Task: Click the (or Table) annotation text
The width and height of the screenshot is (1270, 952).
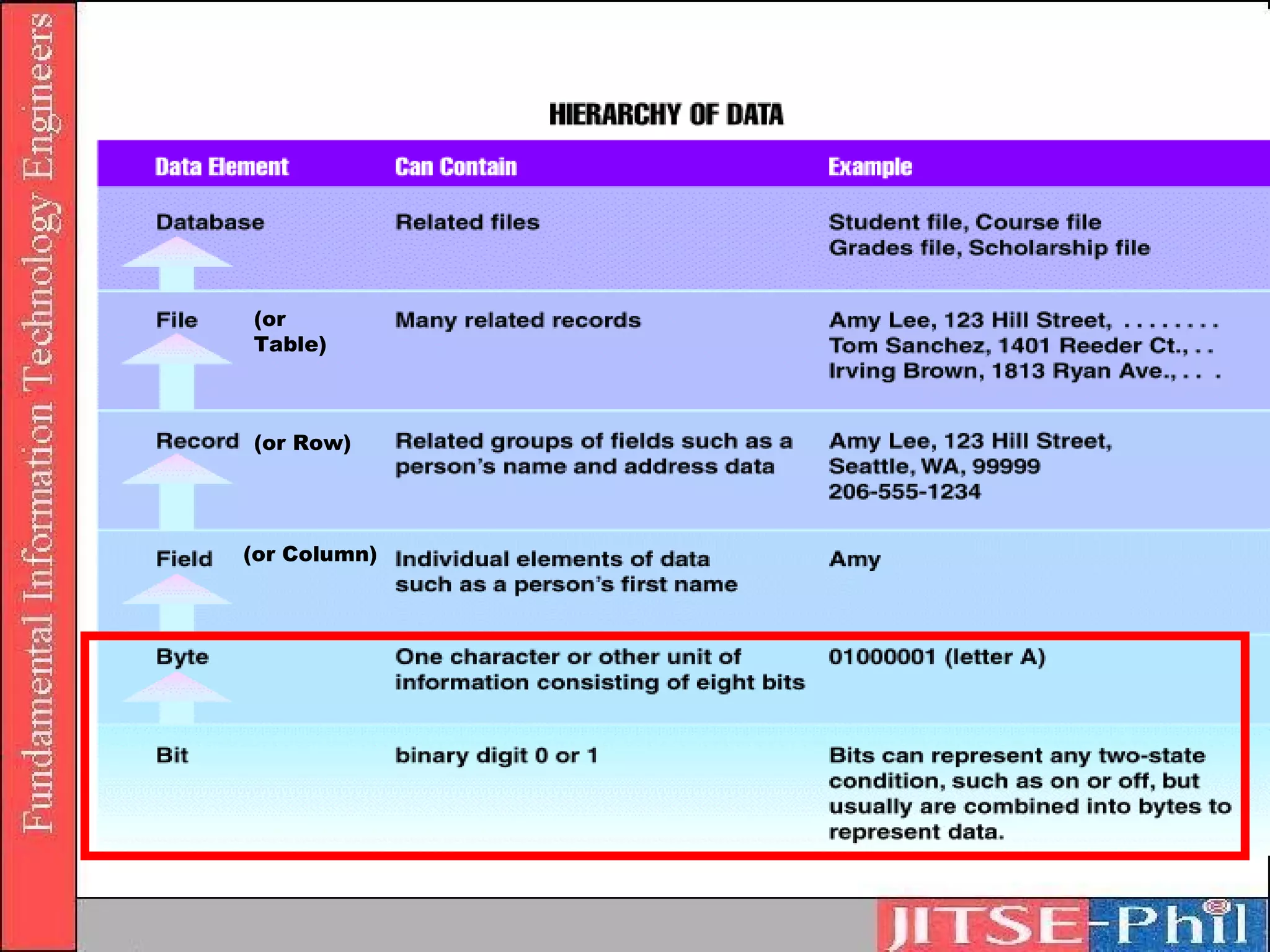Action: [290, 332]
